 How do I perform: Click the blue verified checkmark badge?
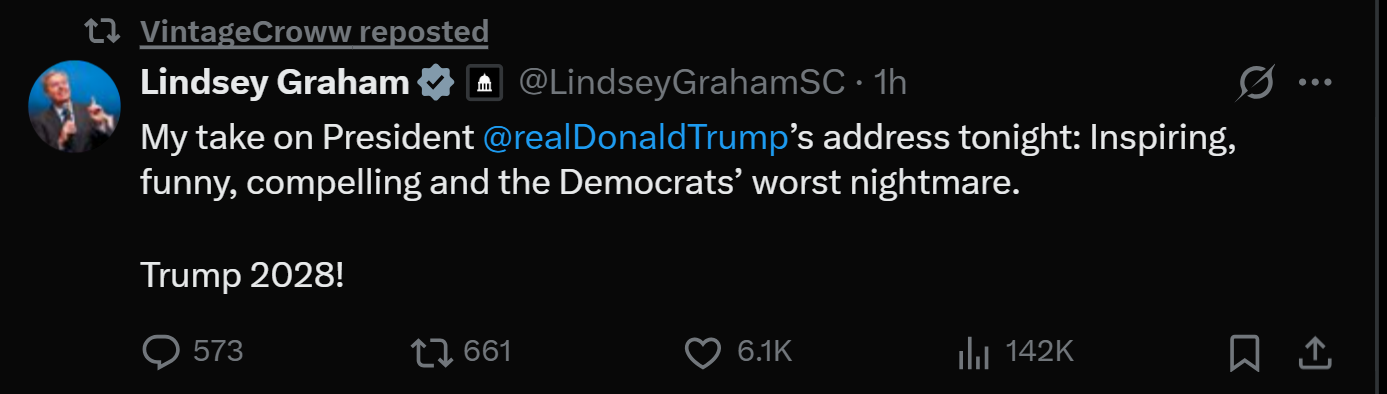pyautogui.click(x=436, y=83)
